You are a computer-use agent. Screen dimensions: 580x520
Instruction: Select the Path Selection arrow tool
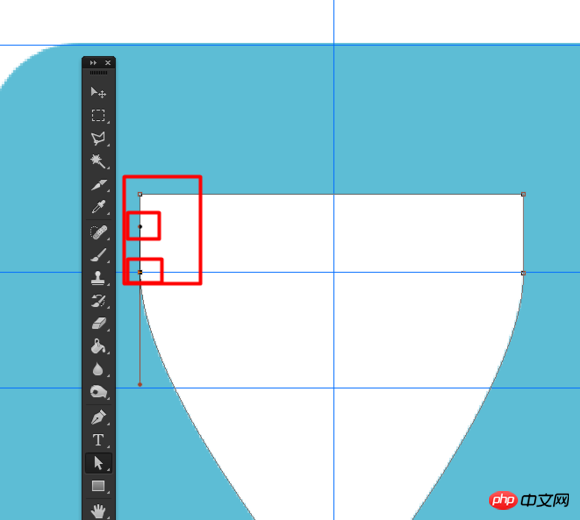pos(98,463)
